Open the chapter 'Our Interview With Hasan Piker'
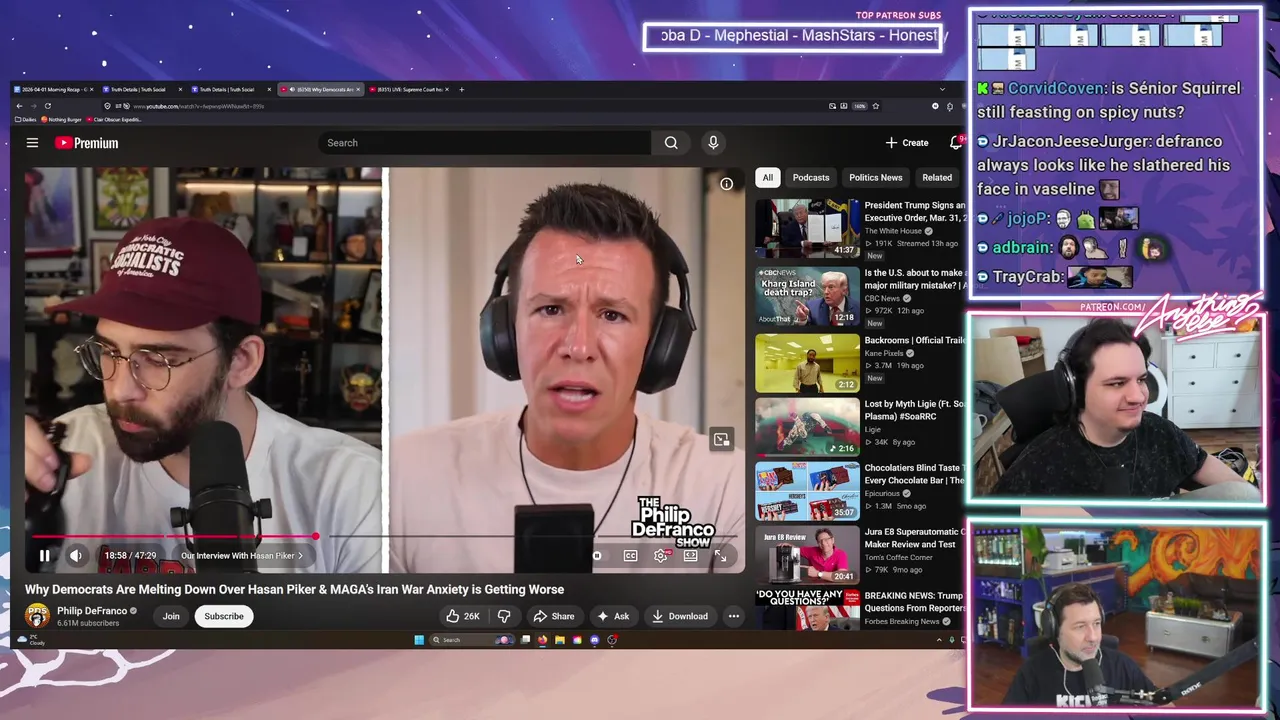The width and height of the screenshot is (1280, 720). (x=241, y=556)
